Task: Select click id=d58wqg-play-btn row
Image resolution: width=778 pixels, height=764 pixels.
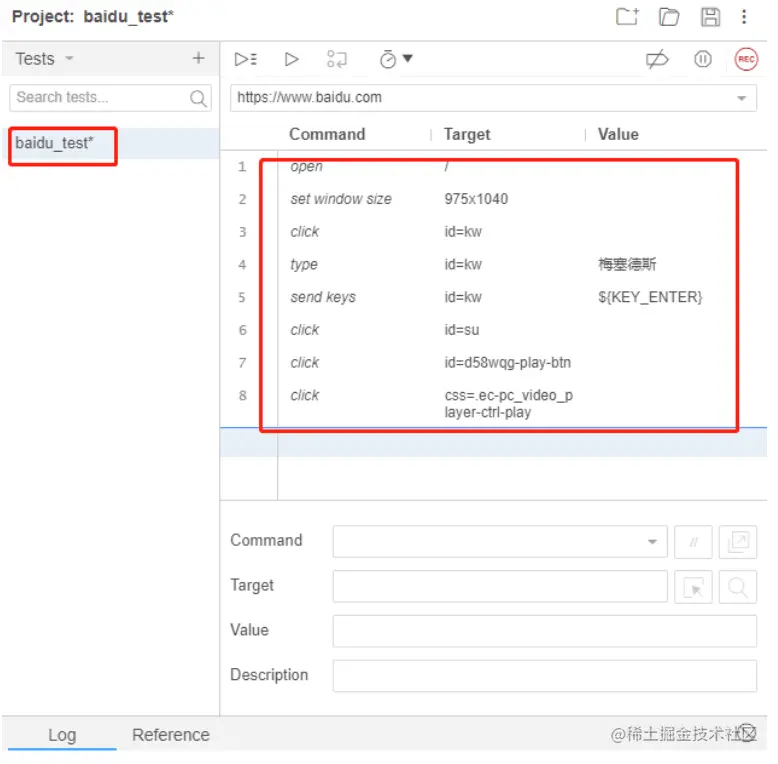Action: [493, 363]
